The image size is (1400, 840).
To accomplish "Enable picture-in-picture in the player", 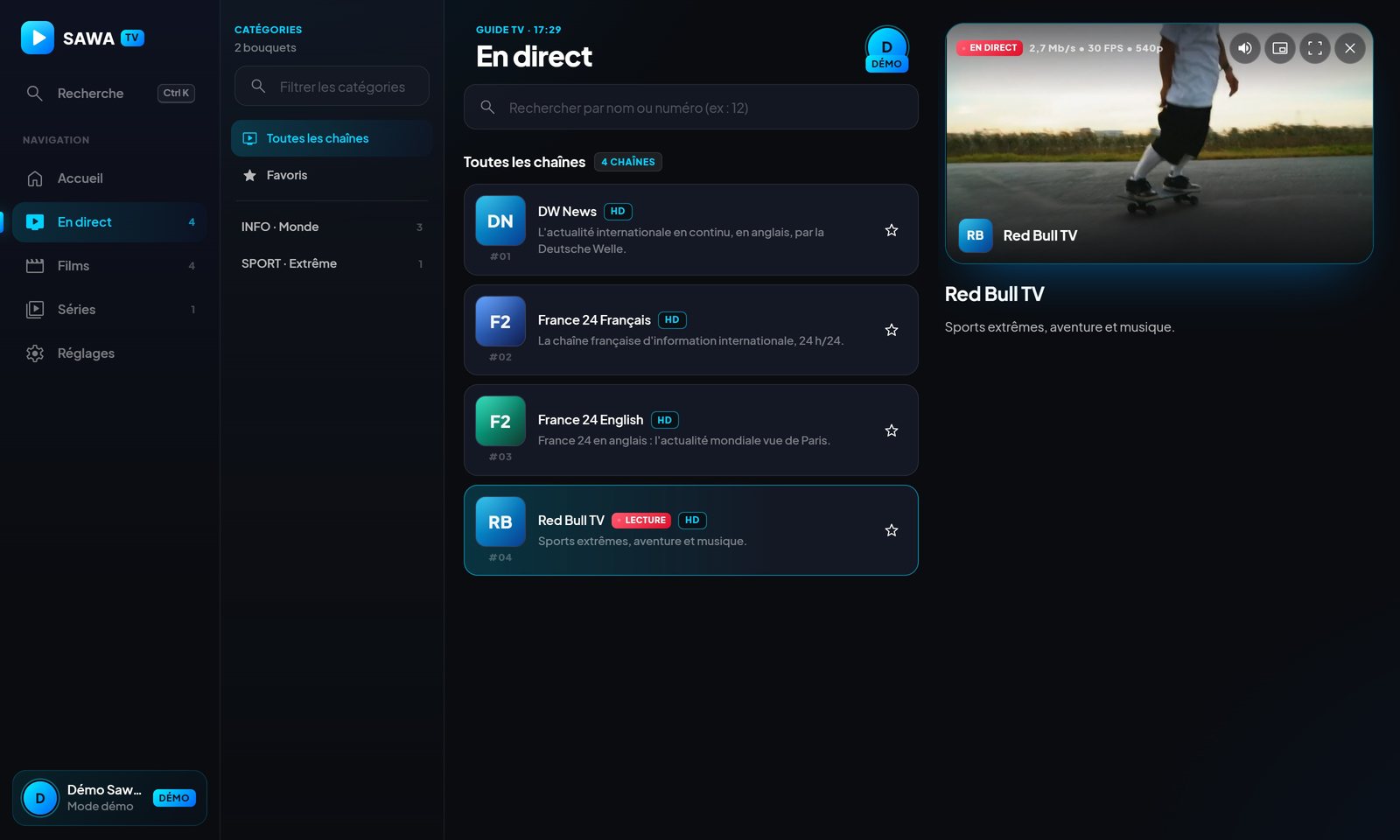I will 1280,48.
